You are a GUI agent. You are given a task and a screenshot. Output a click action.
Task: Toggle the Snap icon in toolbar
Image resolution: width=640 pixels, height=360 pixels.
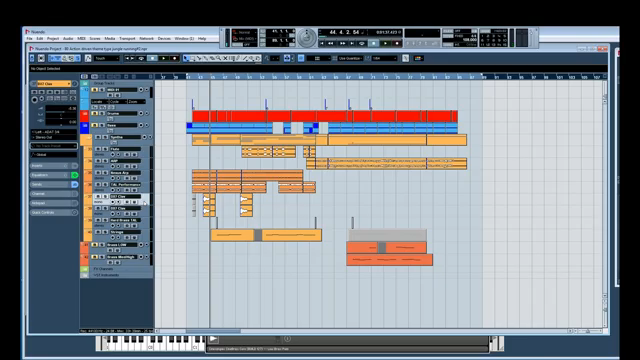301,58
